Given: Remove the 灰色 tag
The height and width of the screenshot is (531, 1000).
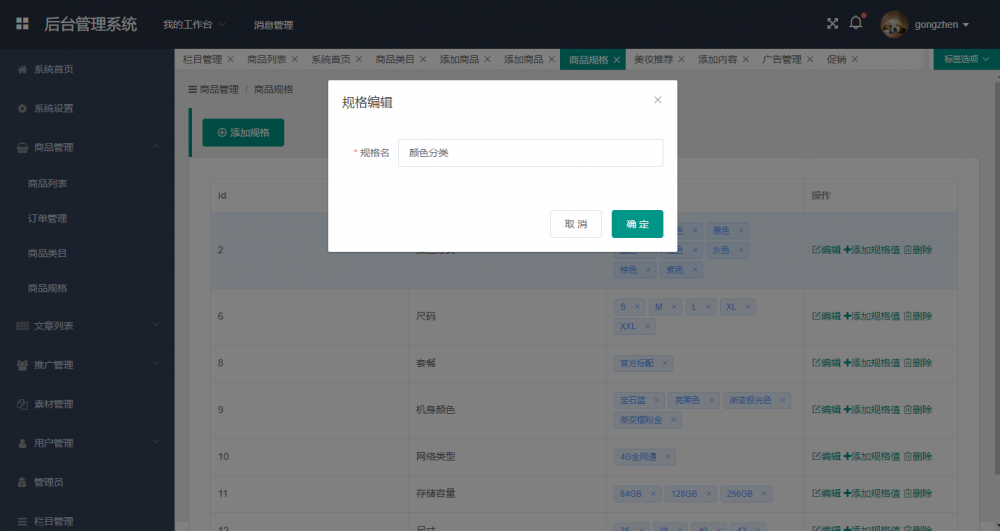Looking at the screenshot, I should (741, 251).
